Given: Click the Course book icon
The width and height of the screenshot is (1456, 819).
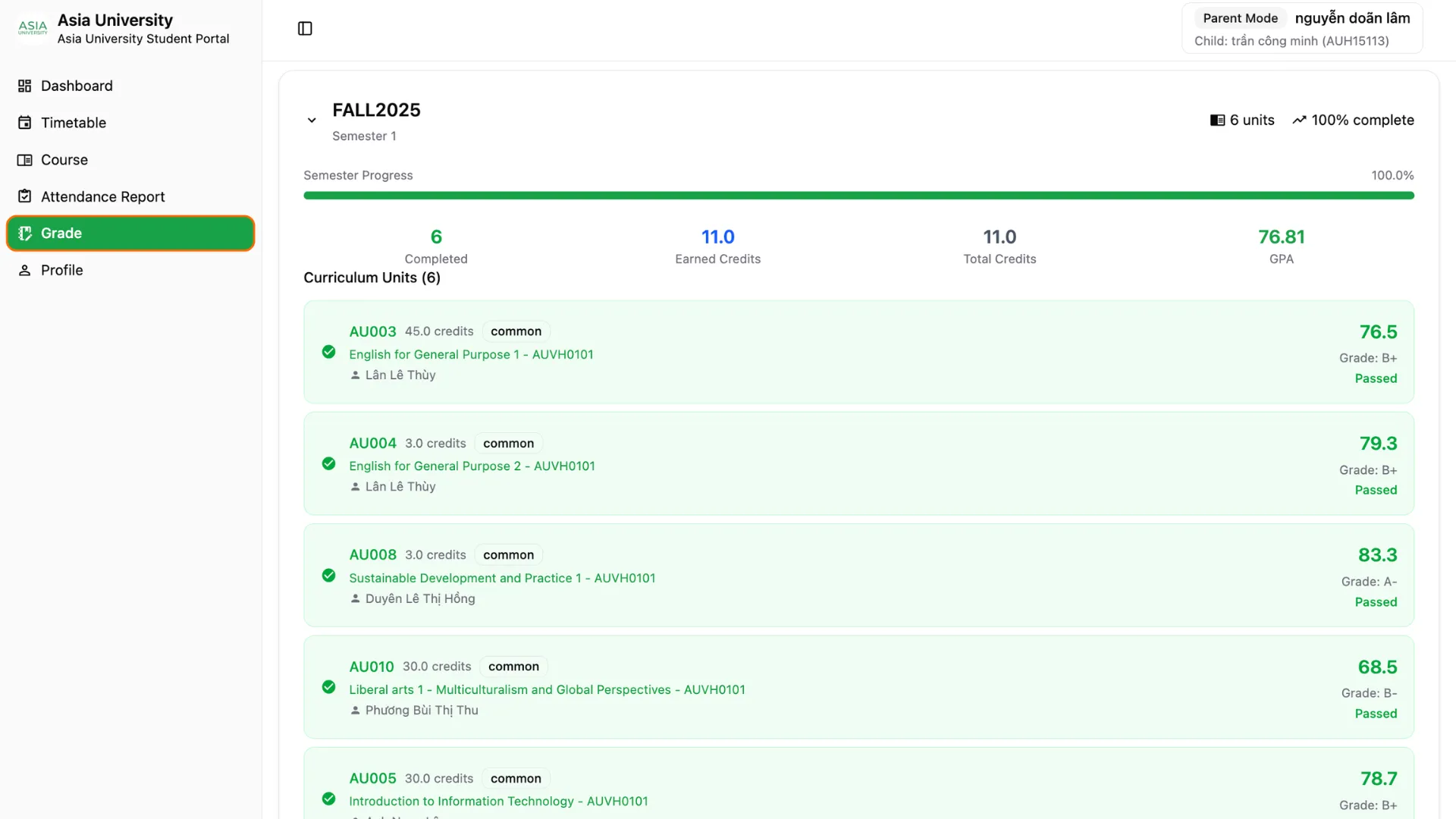Looking at the screenshot, I should pos(25,160).
